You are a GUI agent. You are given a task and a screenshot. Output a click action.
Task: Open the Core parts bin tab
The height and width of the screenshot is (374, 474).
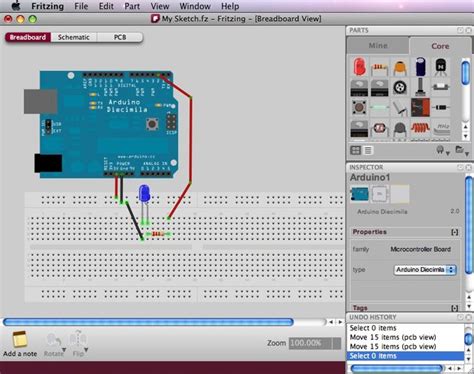440,46
